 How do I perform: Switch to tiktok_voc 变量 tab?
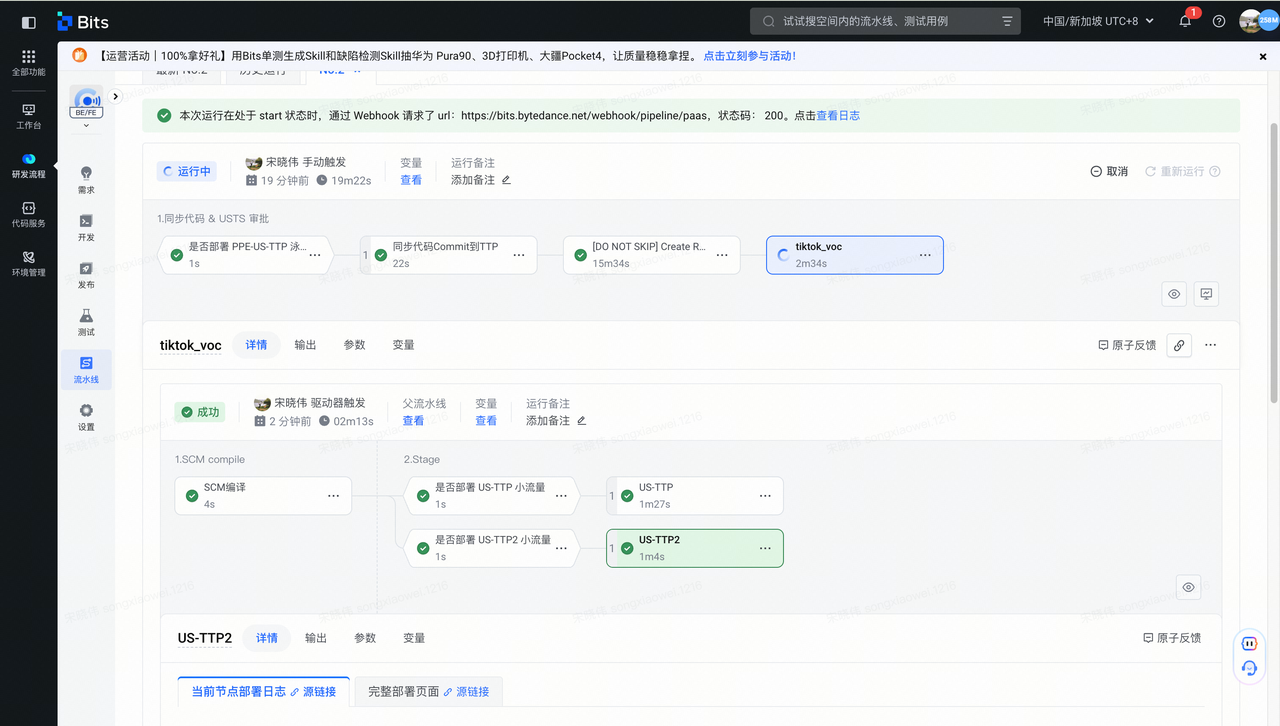tap(403, 345)
